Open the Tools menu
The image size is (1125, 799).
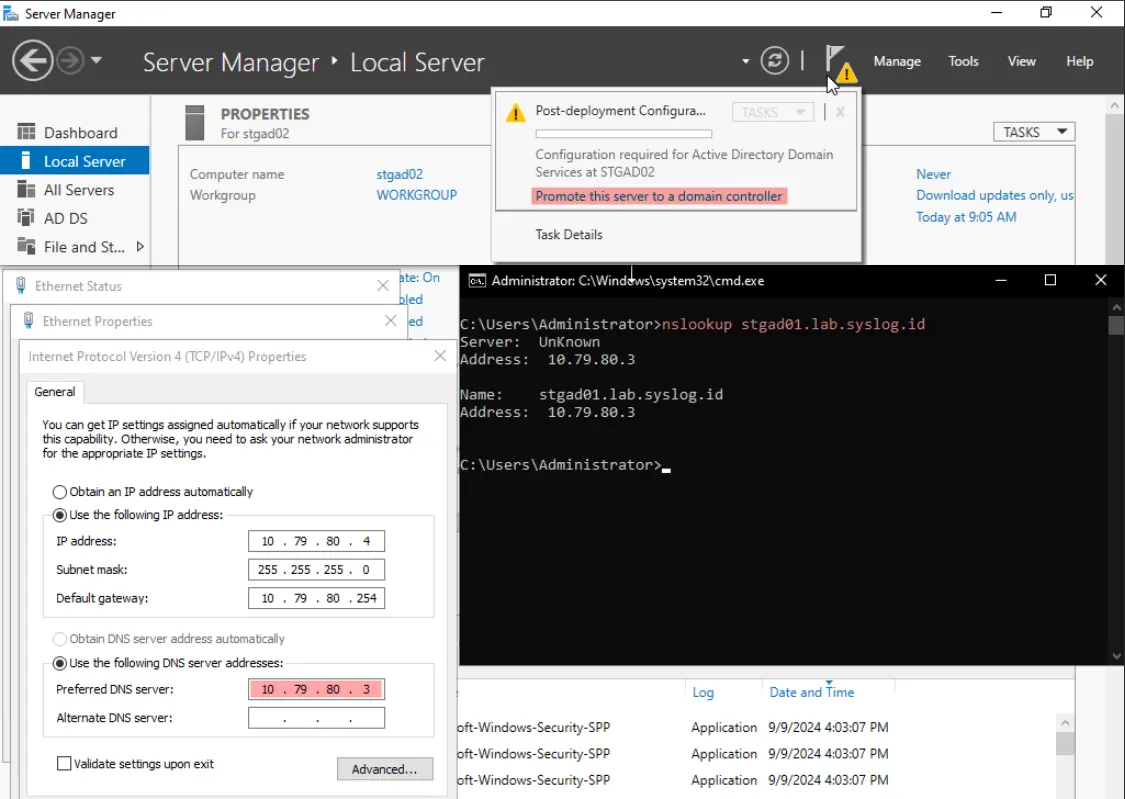tap(963, 62)
